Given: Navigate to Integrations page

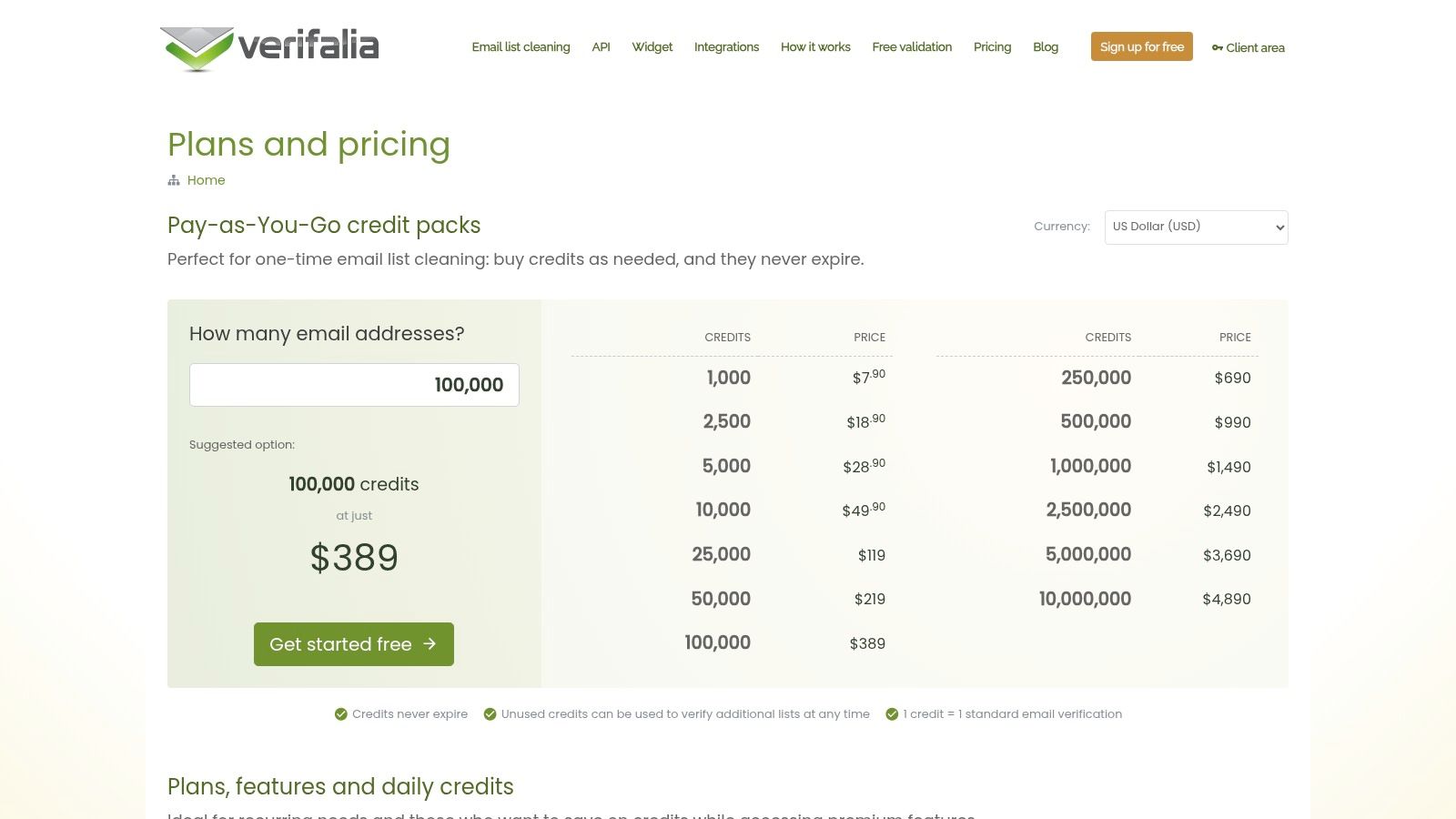Looking at the screenshot, I should (726, 47).
